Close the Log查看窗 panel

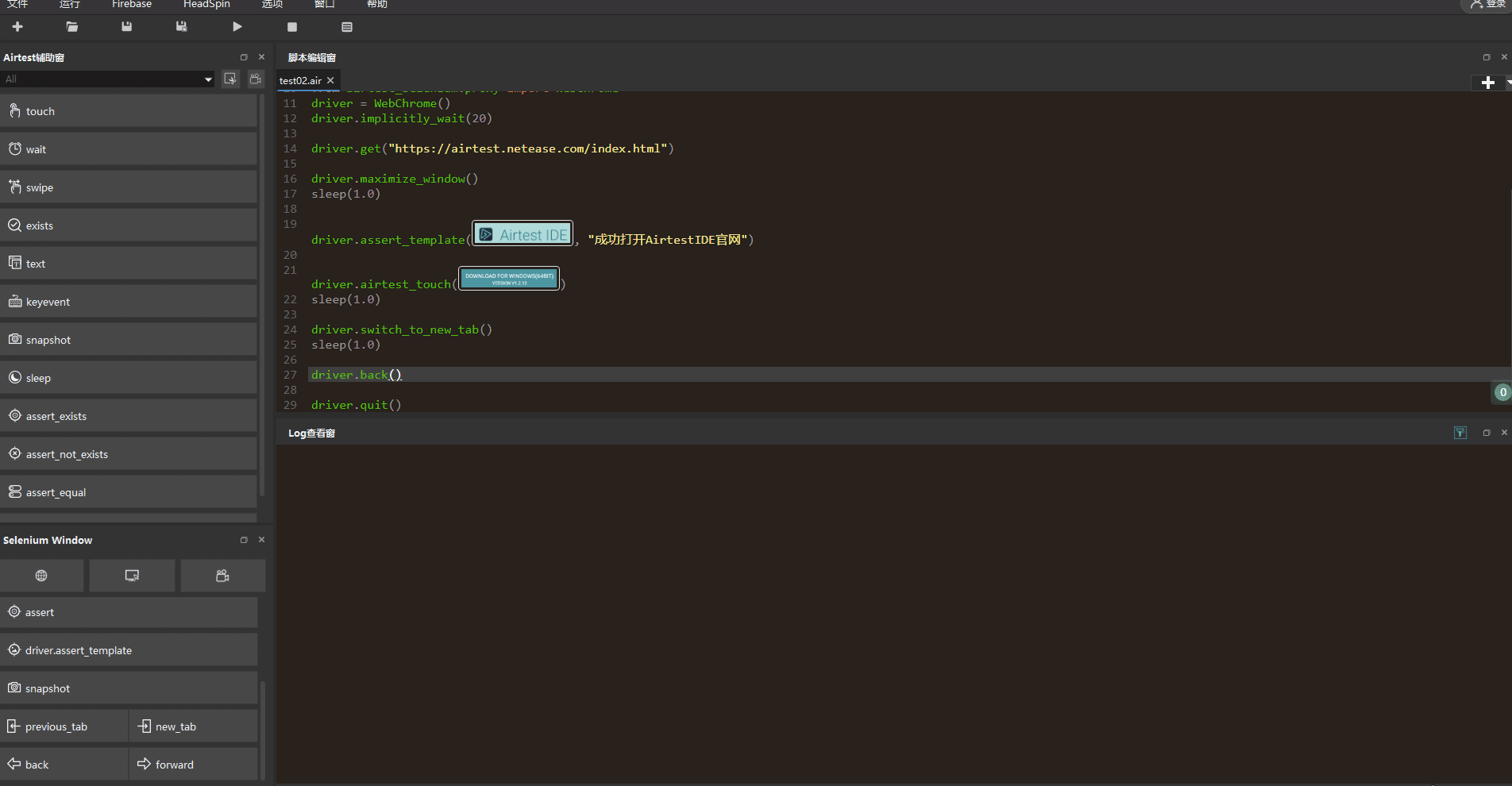pos(1504,433)
